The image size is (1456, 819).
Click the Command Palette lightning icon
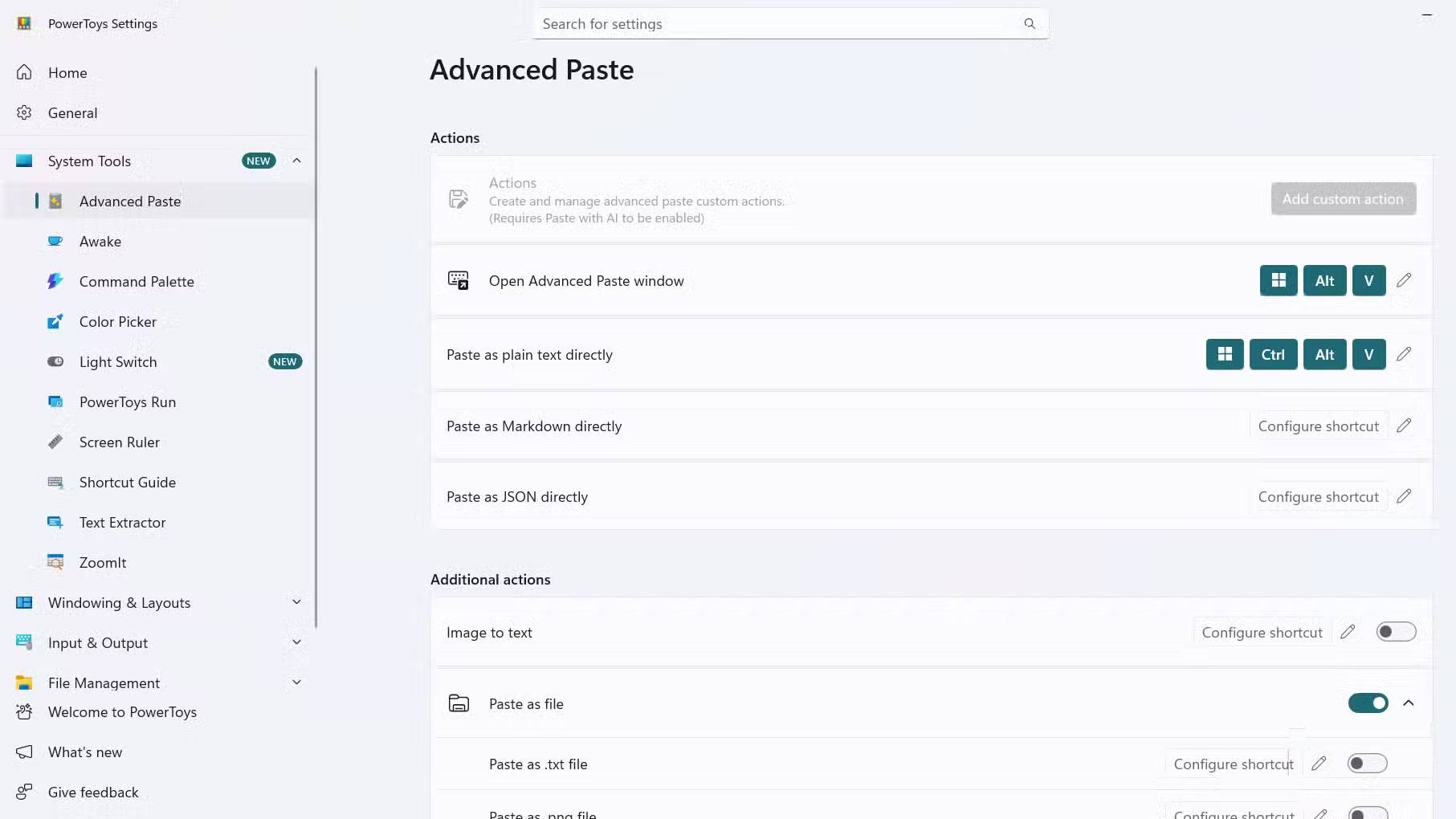point(55,282)
